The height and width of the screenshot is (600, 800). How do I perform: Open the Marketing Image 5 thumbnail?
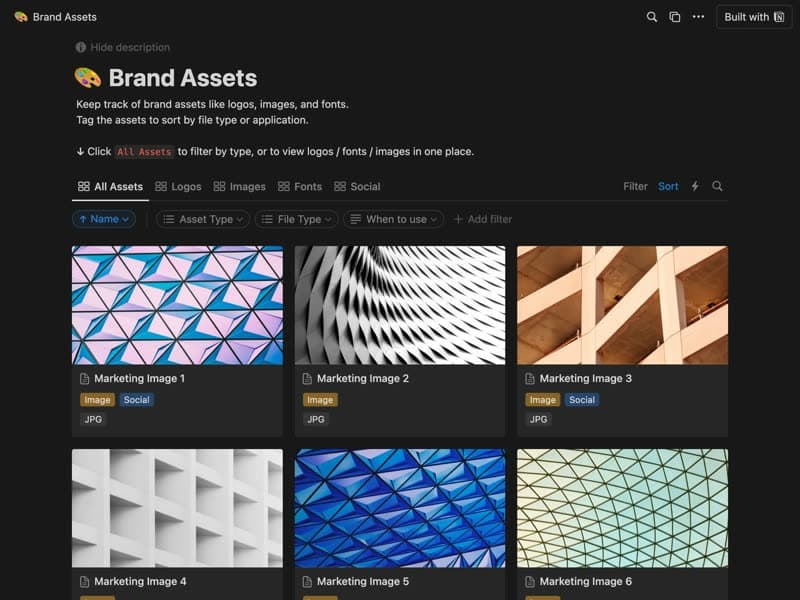tap(400, 508)
